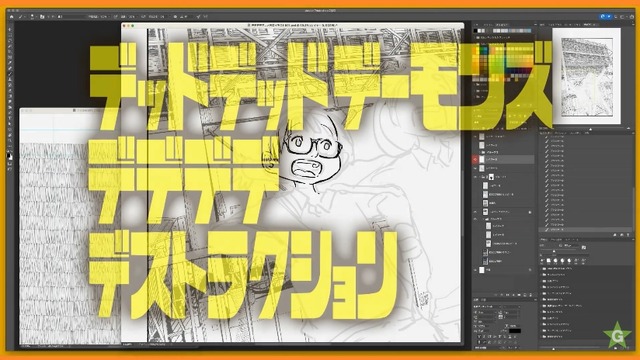Viewport: 640px width, 360px height.
Task: Delete the layer with Layers panel trash icon
Action: [x=531, y=295]
